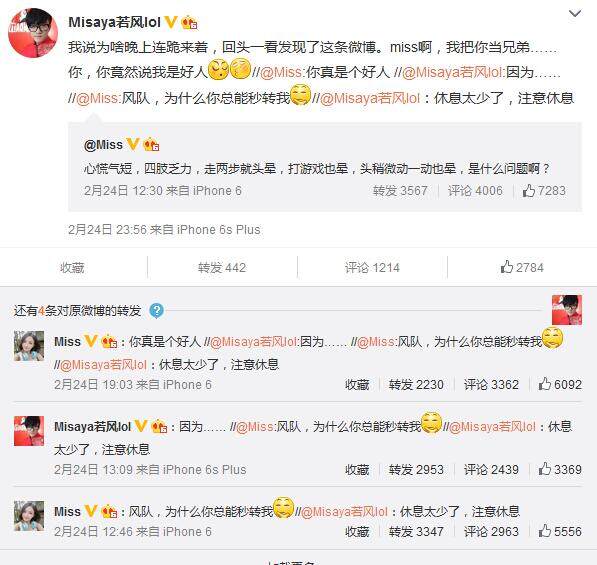The width and height of the screenshot is (597, 565).
Task: Like the 13:09 repost showing 3369
Action: [560, 469]
